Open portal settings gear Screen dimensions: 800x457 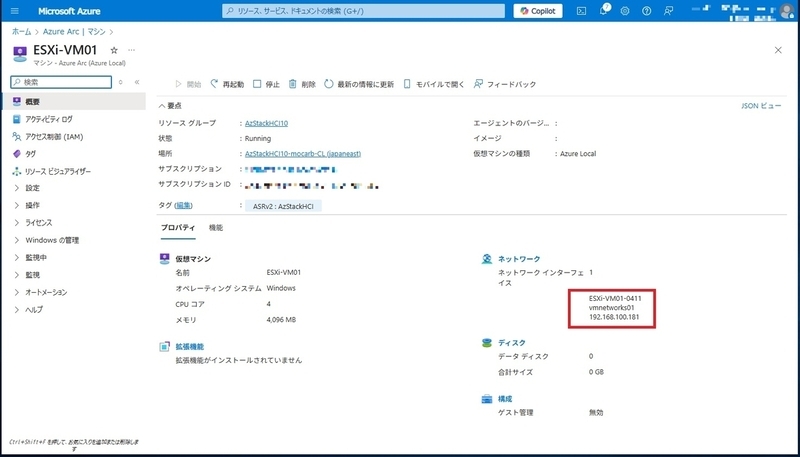[x=625, y=11]
